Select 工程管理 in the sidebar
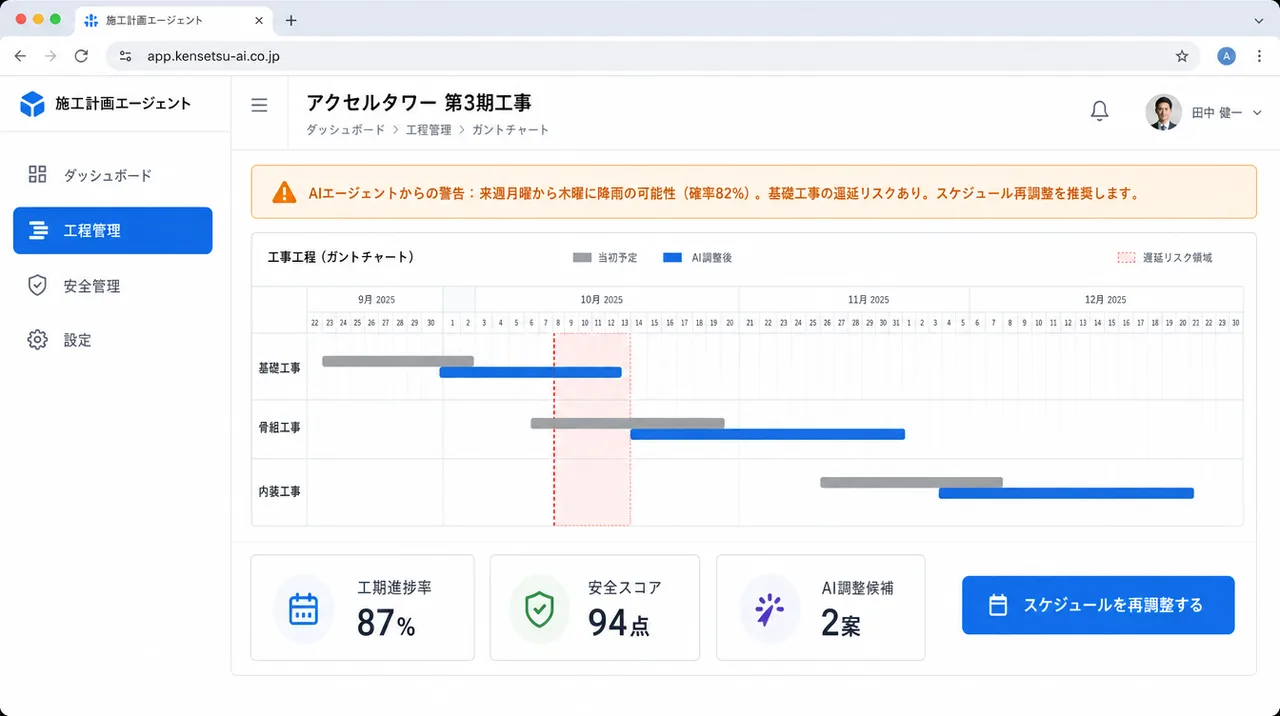The image size is (1280, 716). [x=113, y=230]
